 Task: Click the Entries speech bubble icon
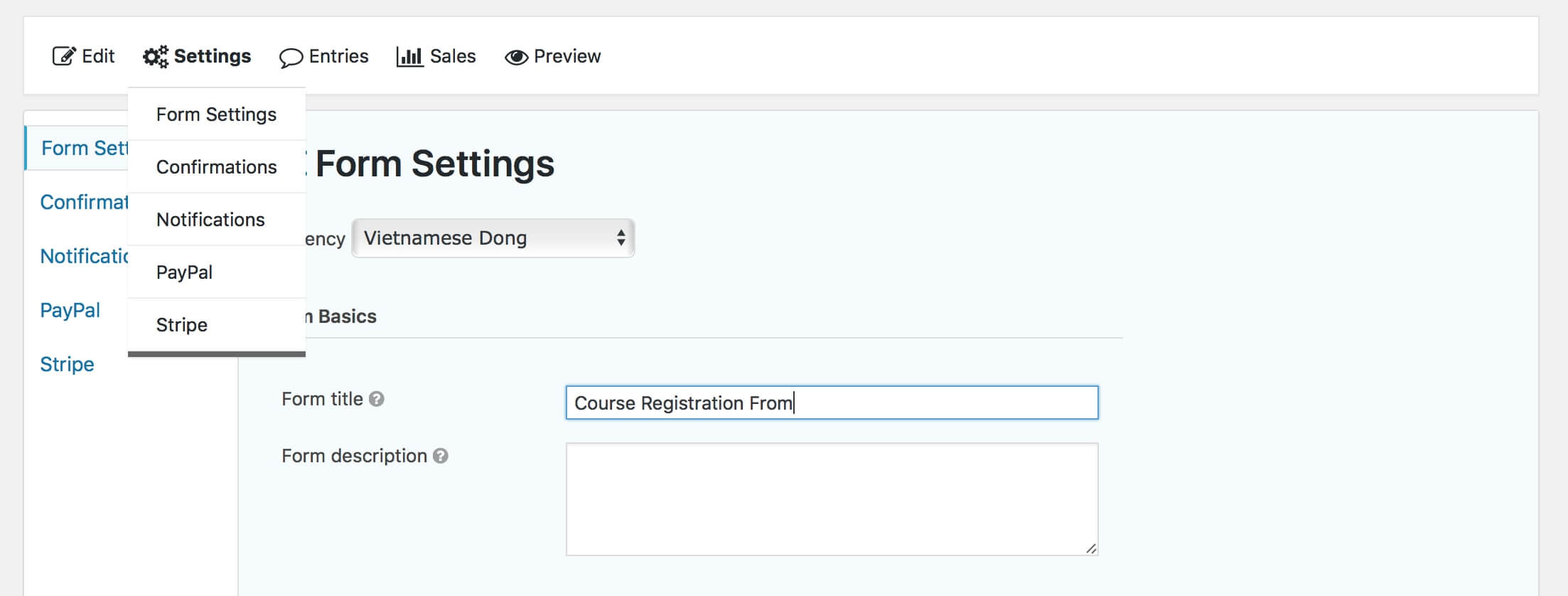point(291,58)
